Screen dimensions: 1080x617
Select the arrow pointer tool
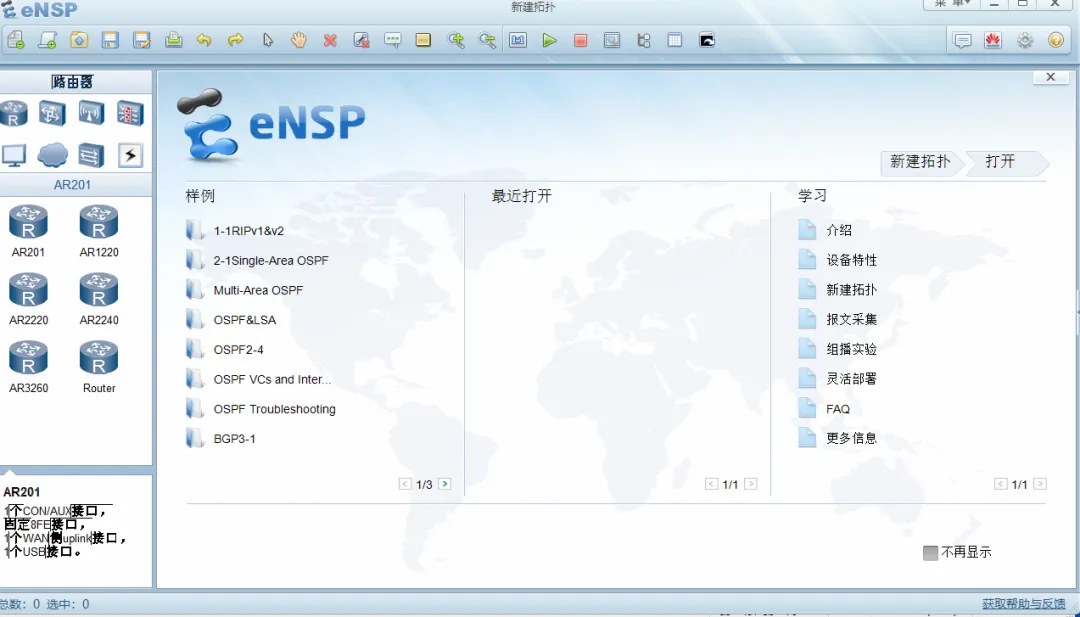[268, 40]
